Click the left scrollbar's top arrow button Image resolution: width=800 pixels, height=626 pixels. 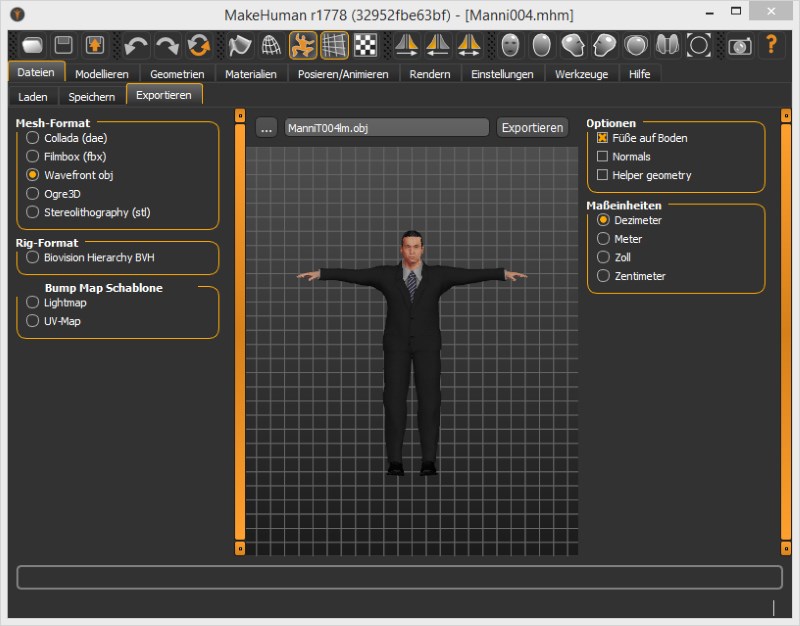240,116
